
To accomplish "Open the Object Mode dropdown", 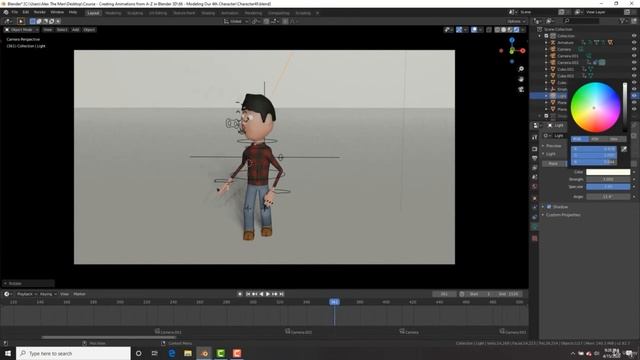I will click(21, 30).
